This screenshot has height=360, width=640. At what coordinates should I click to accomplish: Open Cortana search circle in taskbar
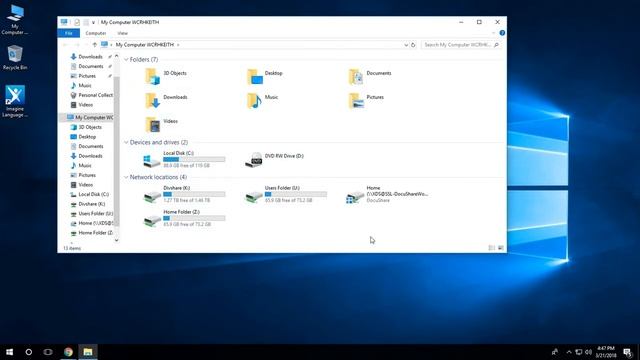coord(29,352)
